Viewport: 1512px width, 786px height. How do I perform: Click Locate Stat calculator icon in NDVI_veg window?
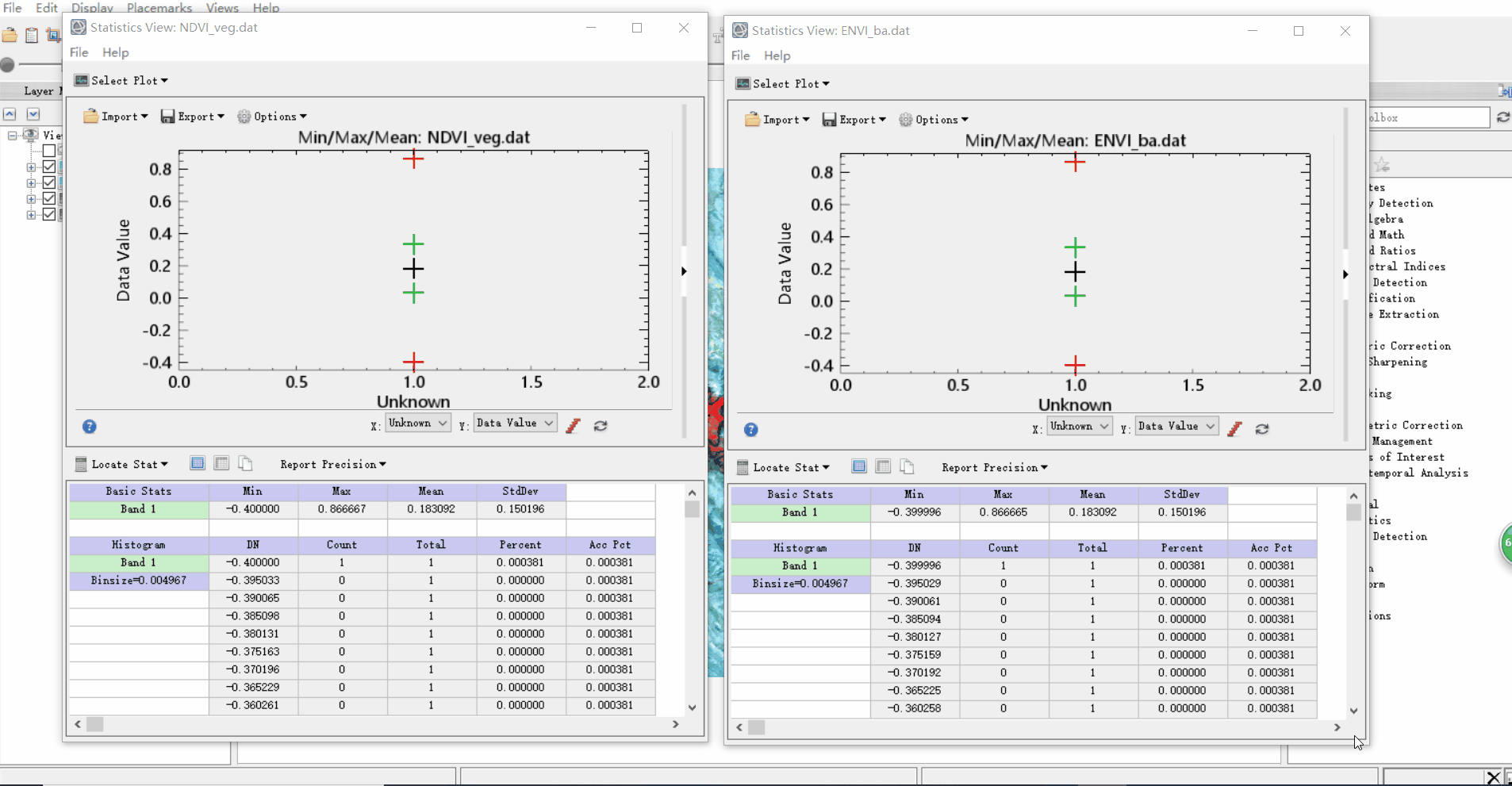point(81,464)
